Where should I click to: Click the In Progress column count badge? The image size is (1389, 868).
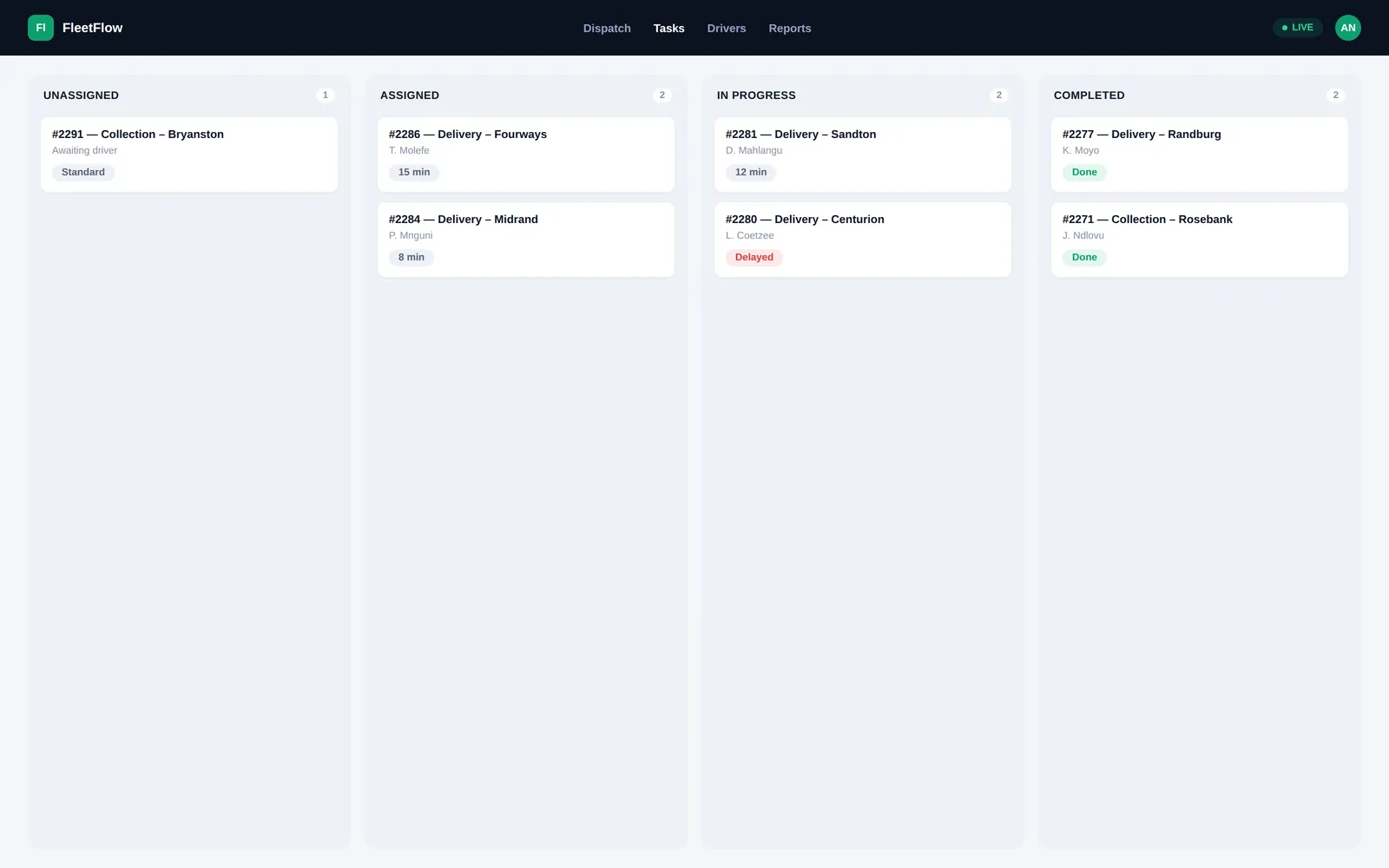pyautogui.click(x=999, y=95)
